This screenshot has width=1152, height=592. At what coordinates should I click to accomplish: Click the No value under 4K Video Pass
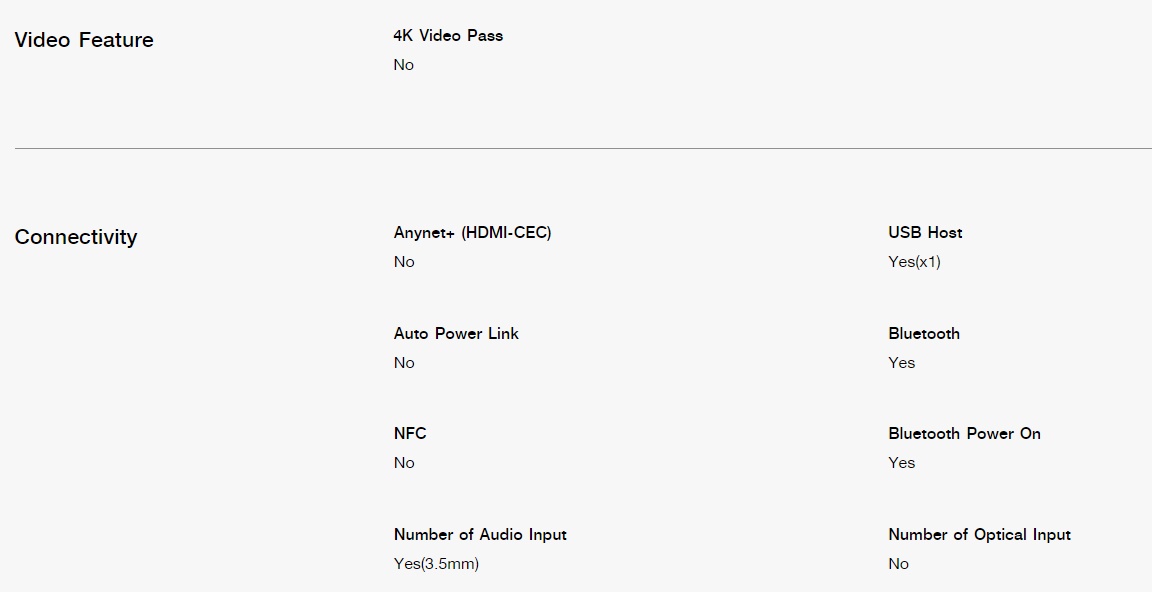(403, 65)
